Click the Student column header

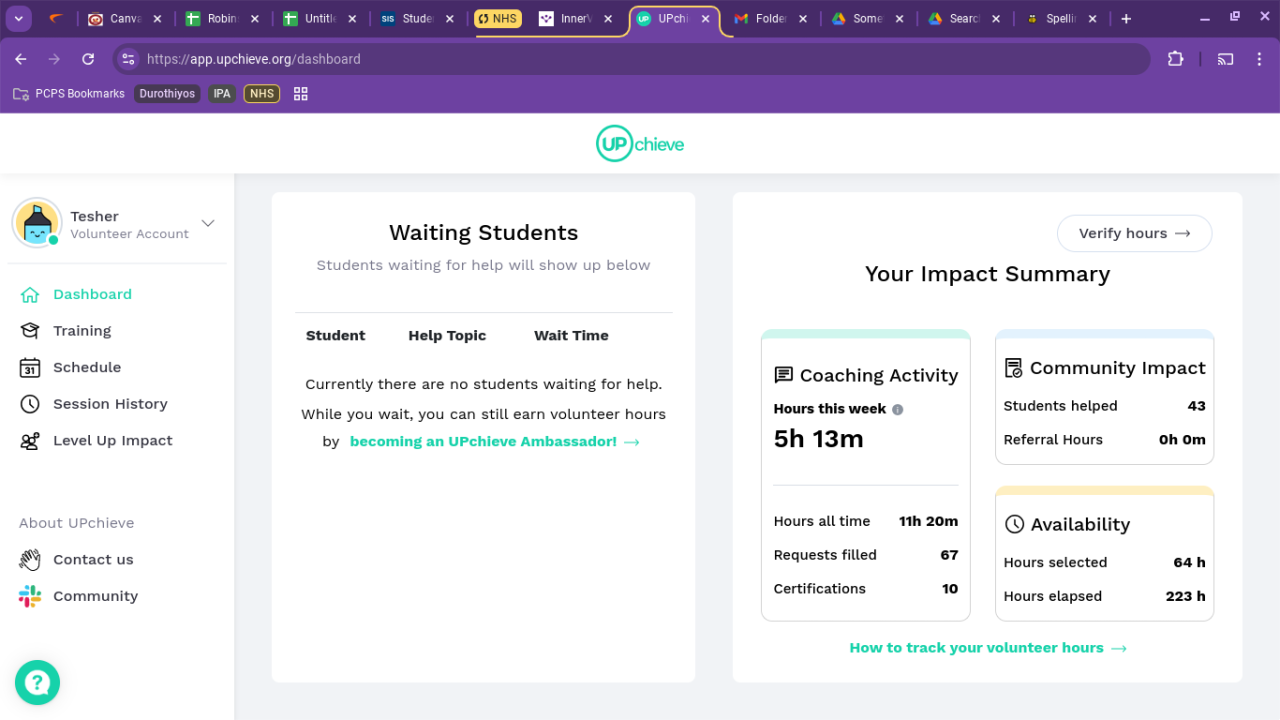click(x=335, y=336)
